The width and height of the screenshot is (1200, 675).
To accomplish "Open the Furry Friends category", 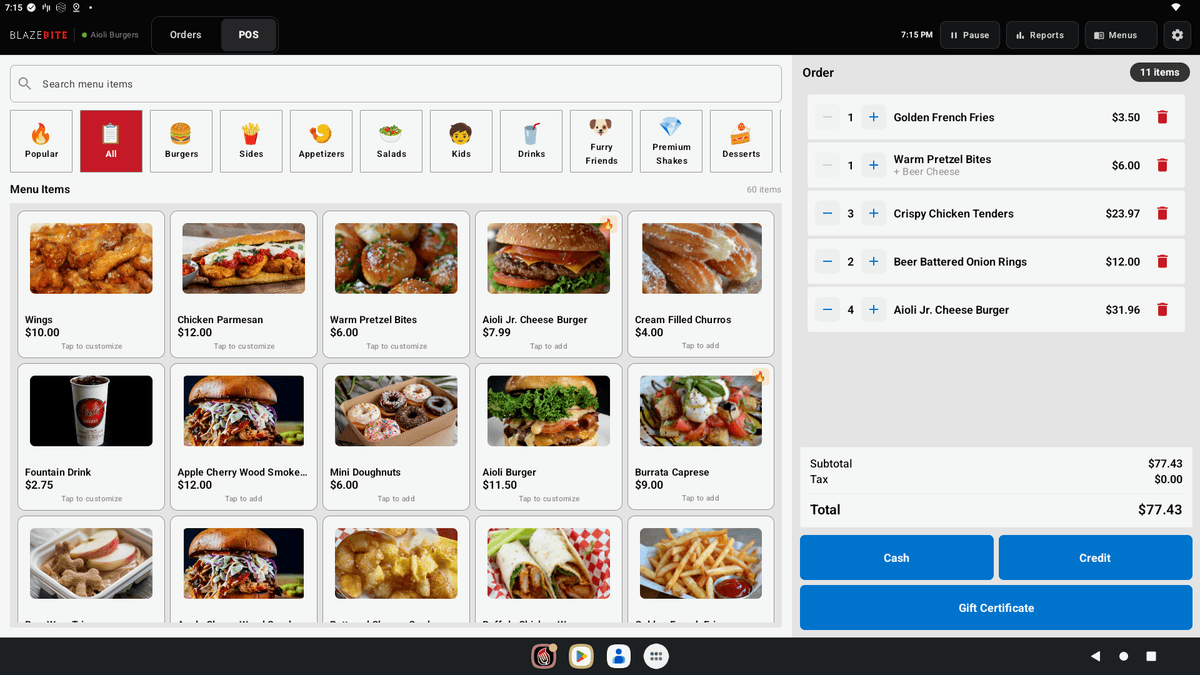I will point(601,141).
